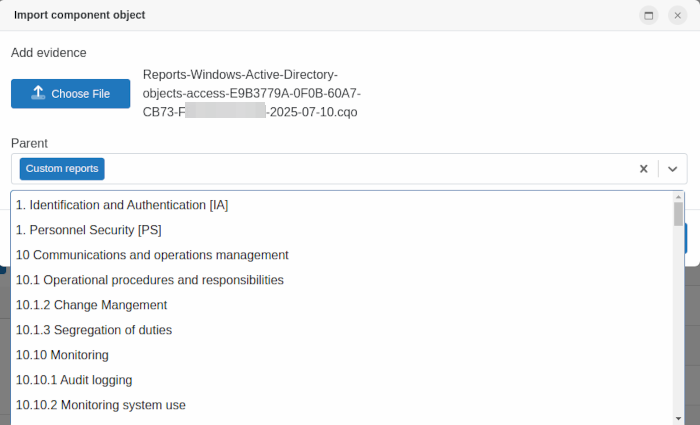
Task: Maximize the Import component object dialog
Action: pos(648,15)
